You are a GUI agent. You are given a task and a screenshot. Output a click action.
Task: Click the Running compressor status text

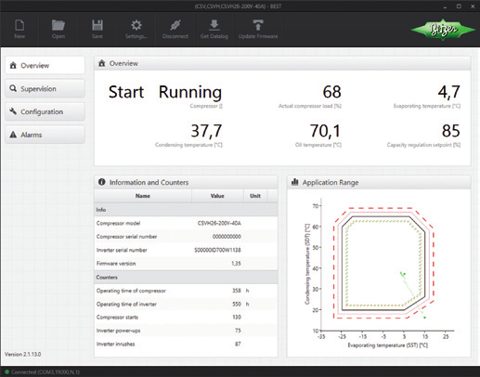click(190, 92)
